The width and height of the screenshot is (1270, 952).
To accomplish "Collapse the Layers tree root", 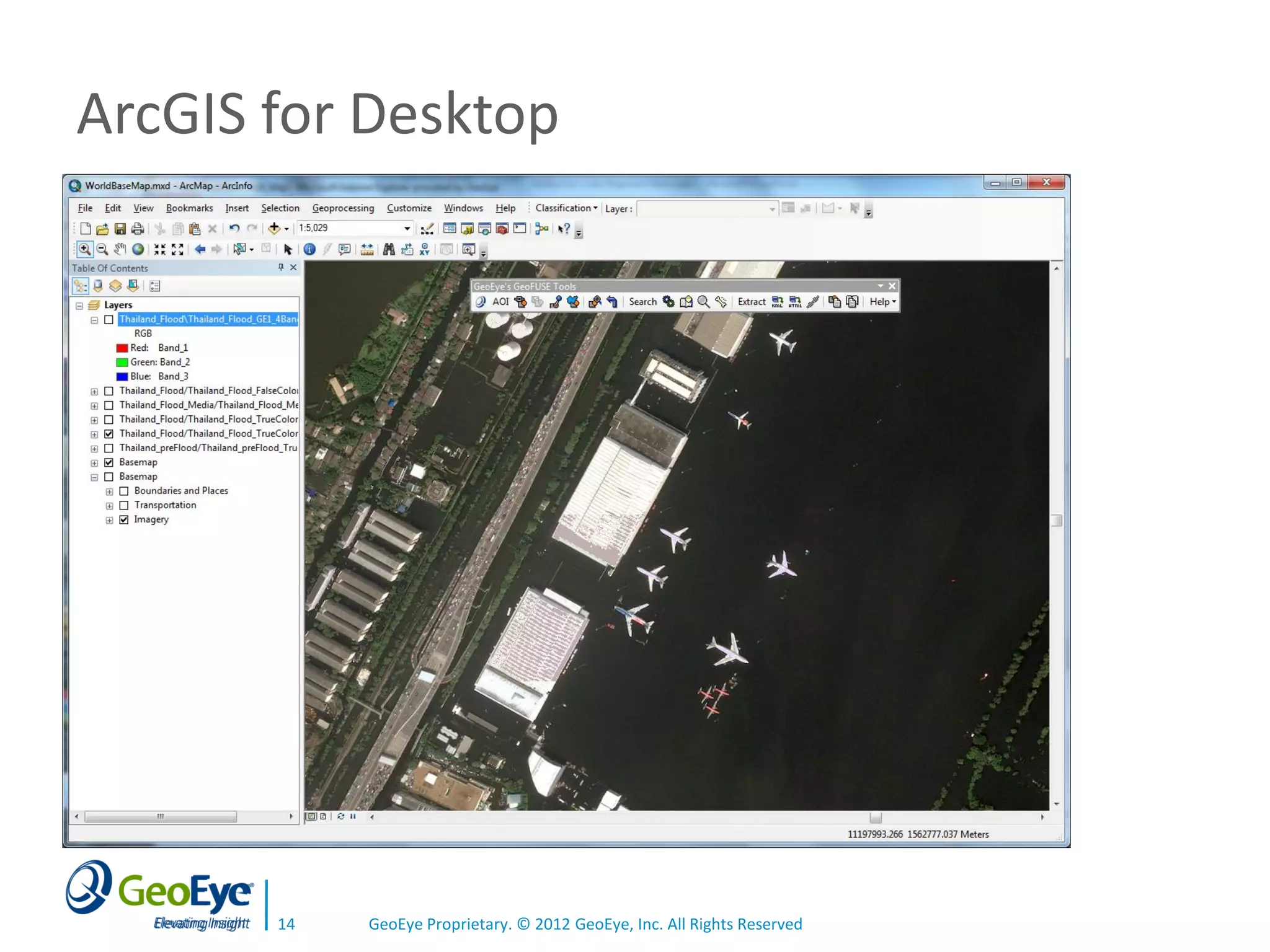I will [79, 306].
